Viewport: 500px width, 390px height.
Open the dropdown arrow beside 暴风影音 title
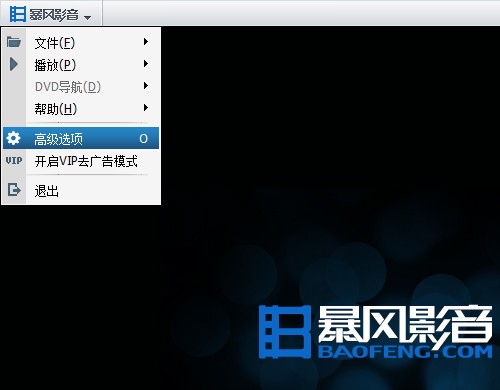(x=87, y=17)
